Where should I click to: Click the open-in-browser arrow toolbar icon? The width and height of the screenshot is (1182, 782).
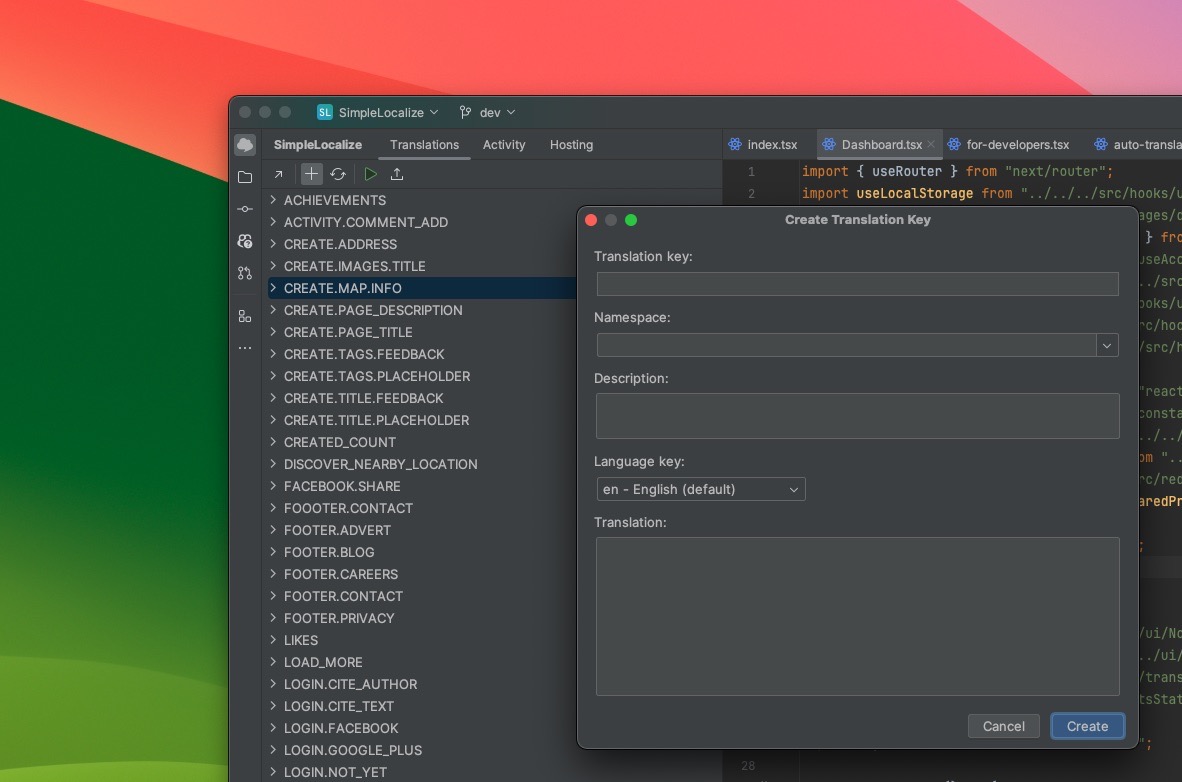[x=279, y=174]
